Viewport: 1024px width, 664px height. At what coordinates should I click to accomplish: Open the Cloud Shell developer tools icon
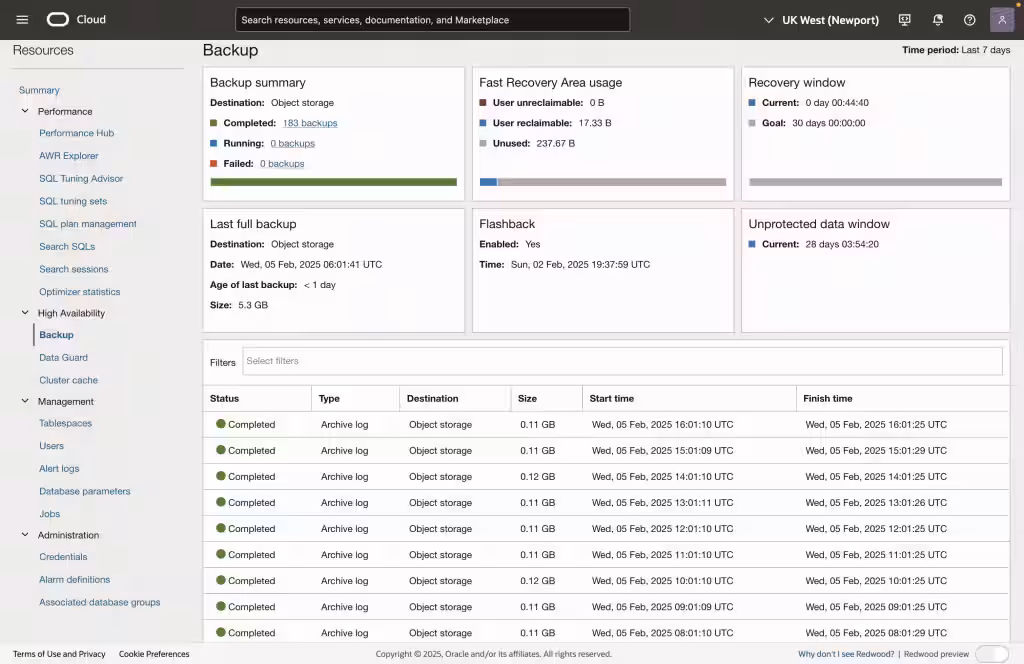[x=906, y=19]
